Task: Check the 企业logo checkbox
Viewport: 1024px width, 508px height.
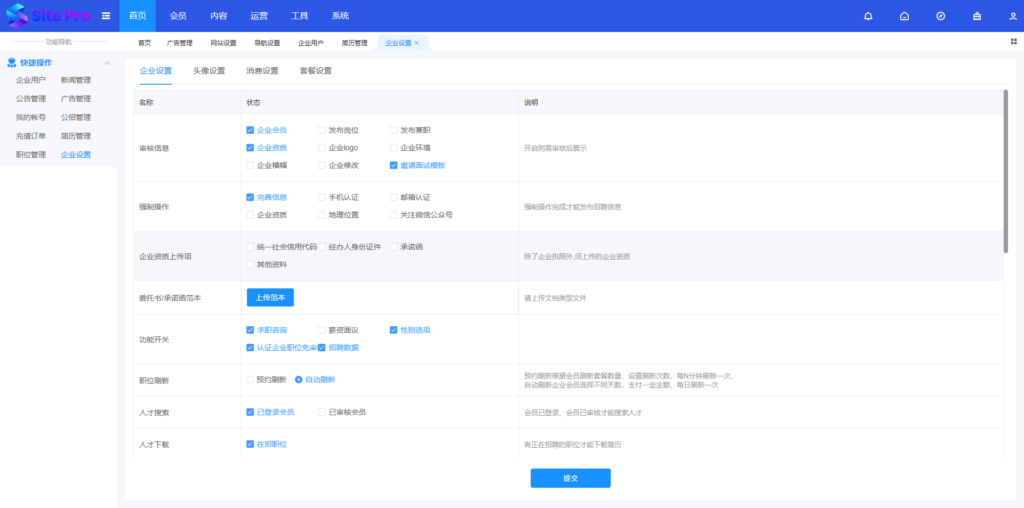Action: coord(321,148)
